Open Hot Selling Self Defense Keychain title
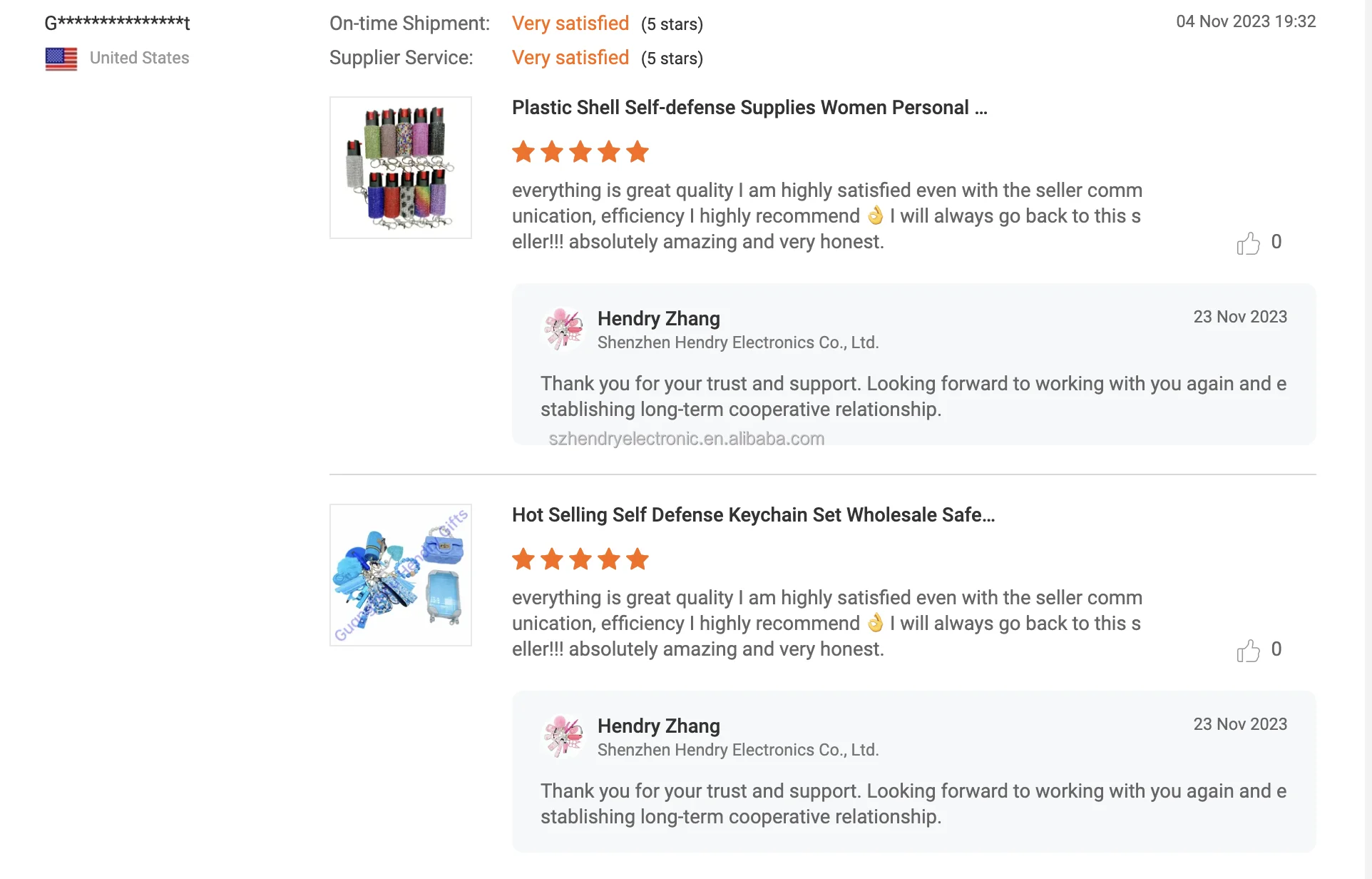Viewport: 1372px width, 879px height. click(753, 515)
